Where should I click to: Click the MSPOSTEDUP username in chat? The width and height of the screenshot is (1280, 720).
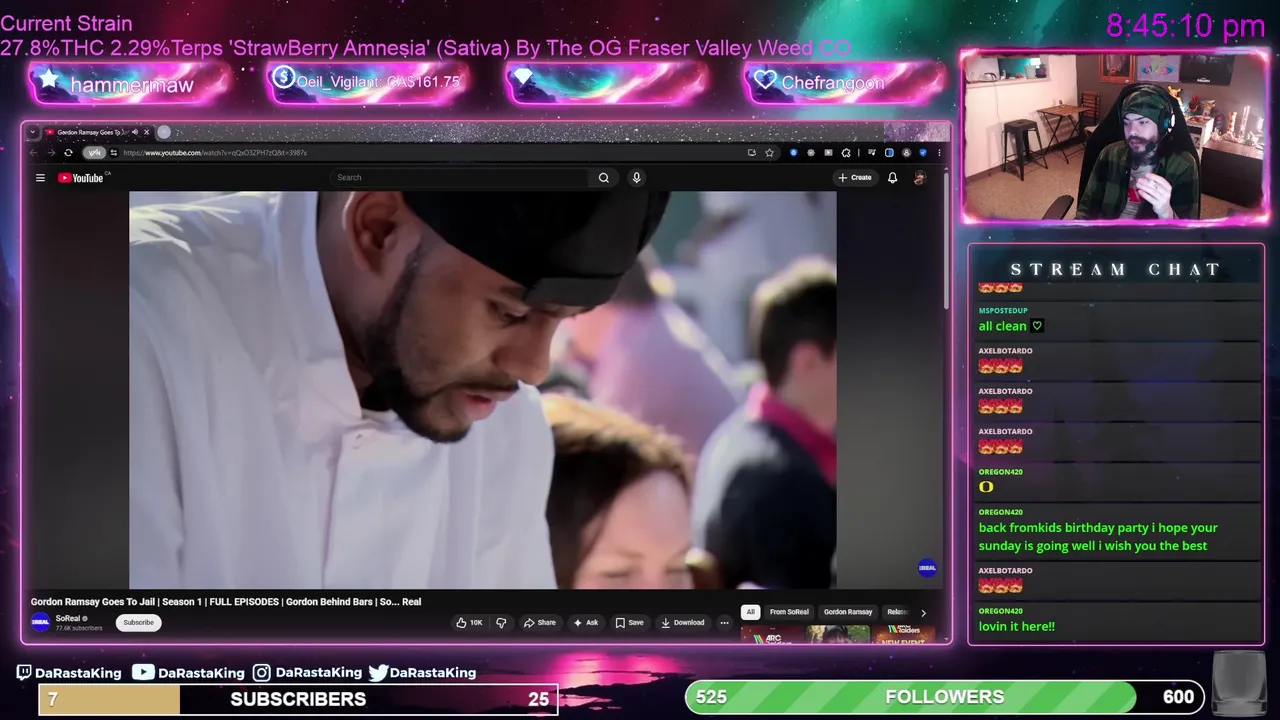1003,311
